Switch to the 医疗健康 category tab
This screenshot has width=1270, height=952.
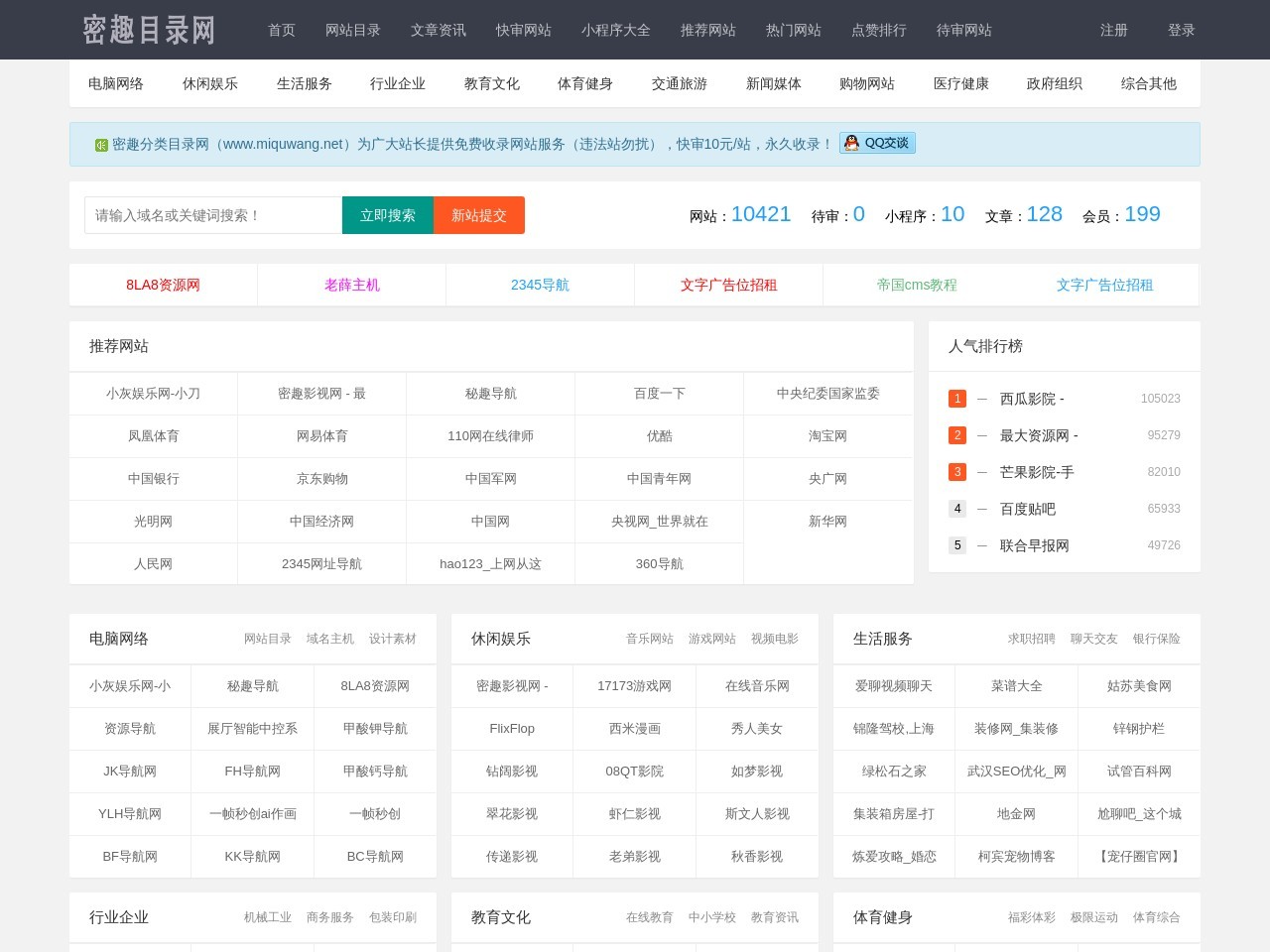958,83
